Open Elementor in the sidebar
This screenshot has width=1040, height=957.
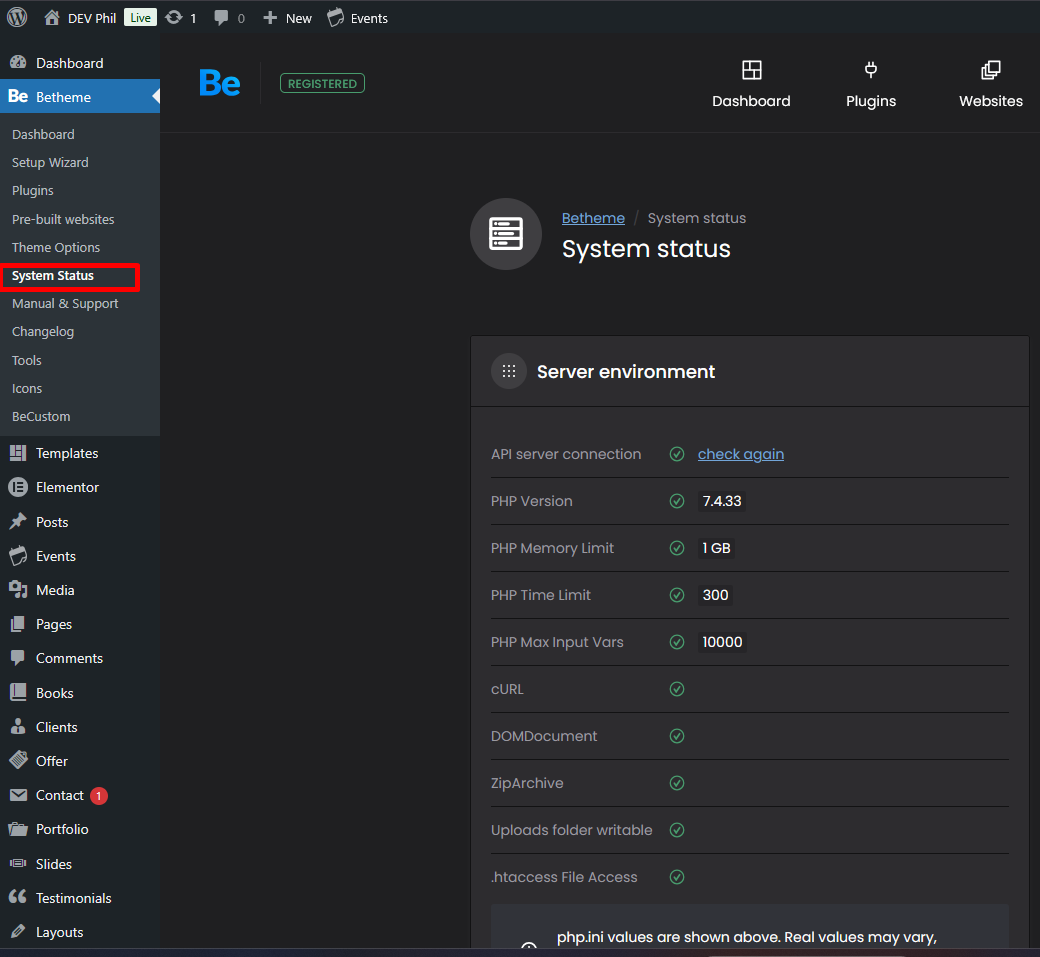[67, 487]
